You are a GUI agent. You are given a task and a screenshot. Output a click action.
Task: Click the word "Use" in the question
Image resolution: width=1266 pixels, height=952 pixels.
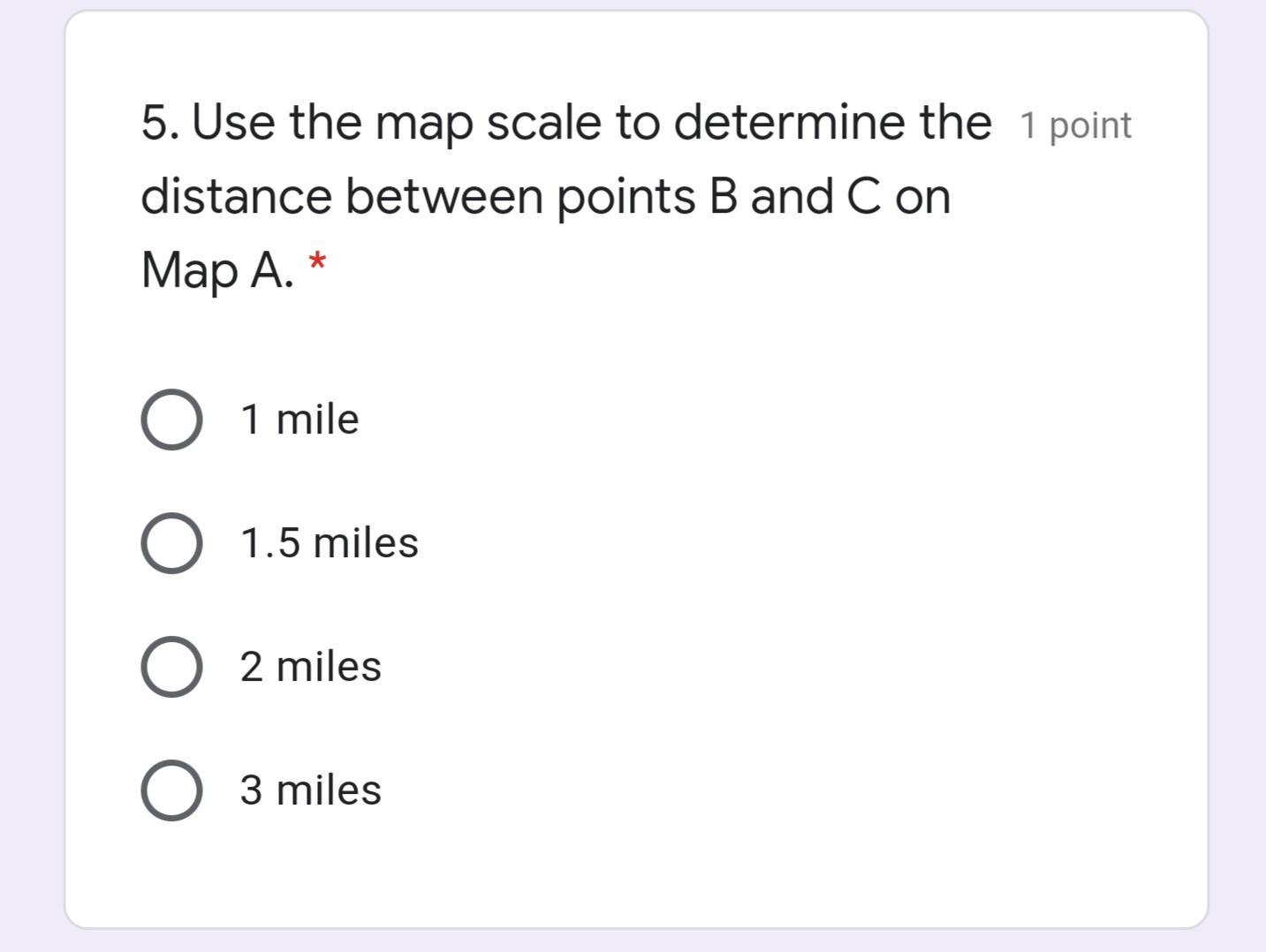233,122
